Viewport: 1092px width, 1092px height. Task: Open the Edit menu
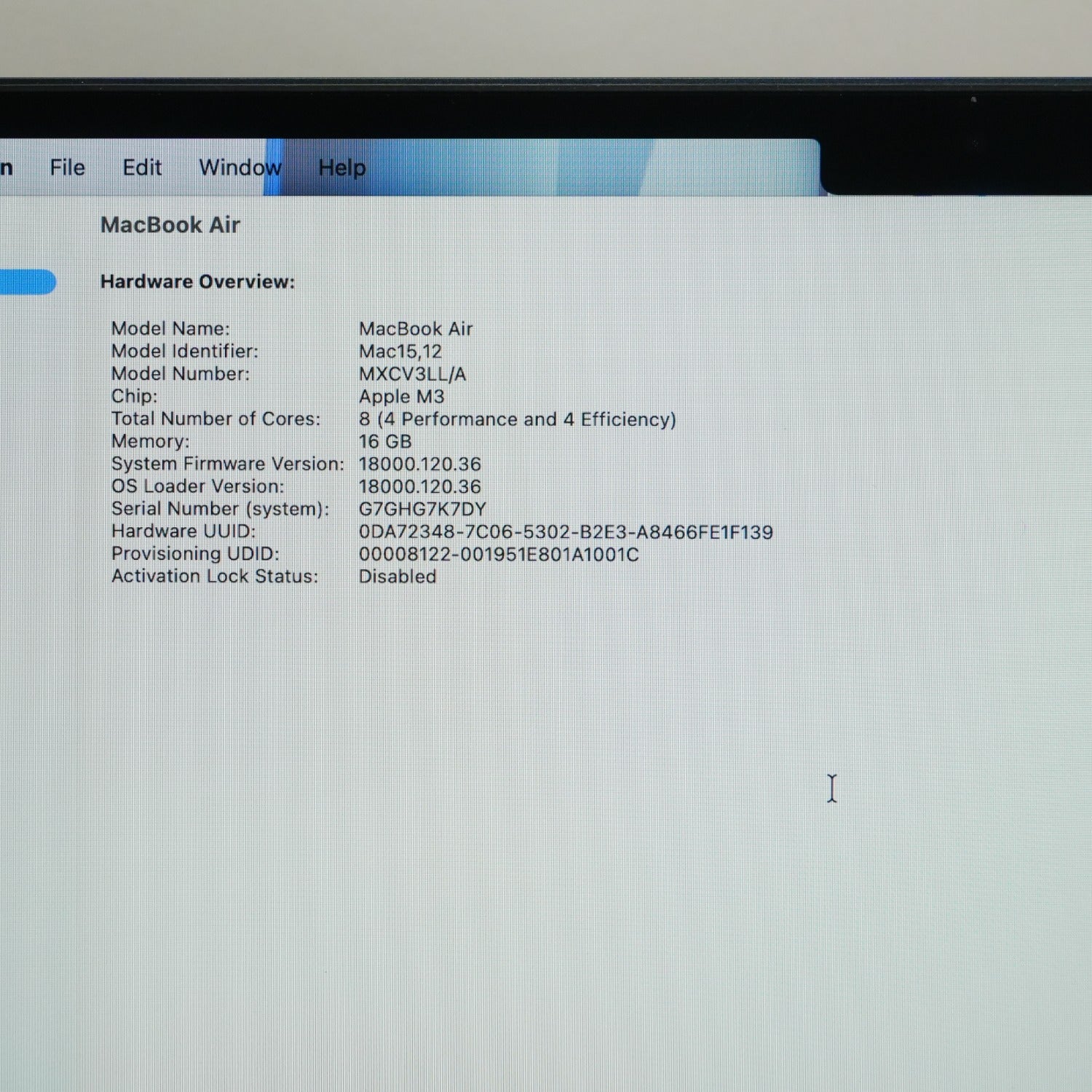142,167
